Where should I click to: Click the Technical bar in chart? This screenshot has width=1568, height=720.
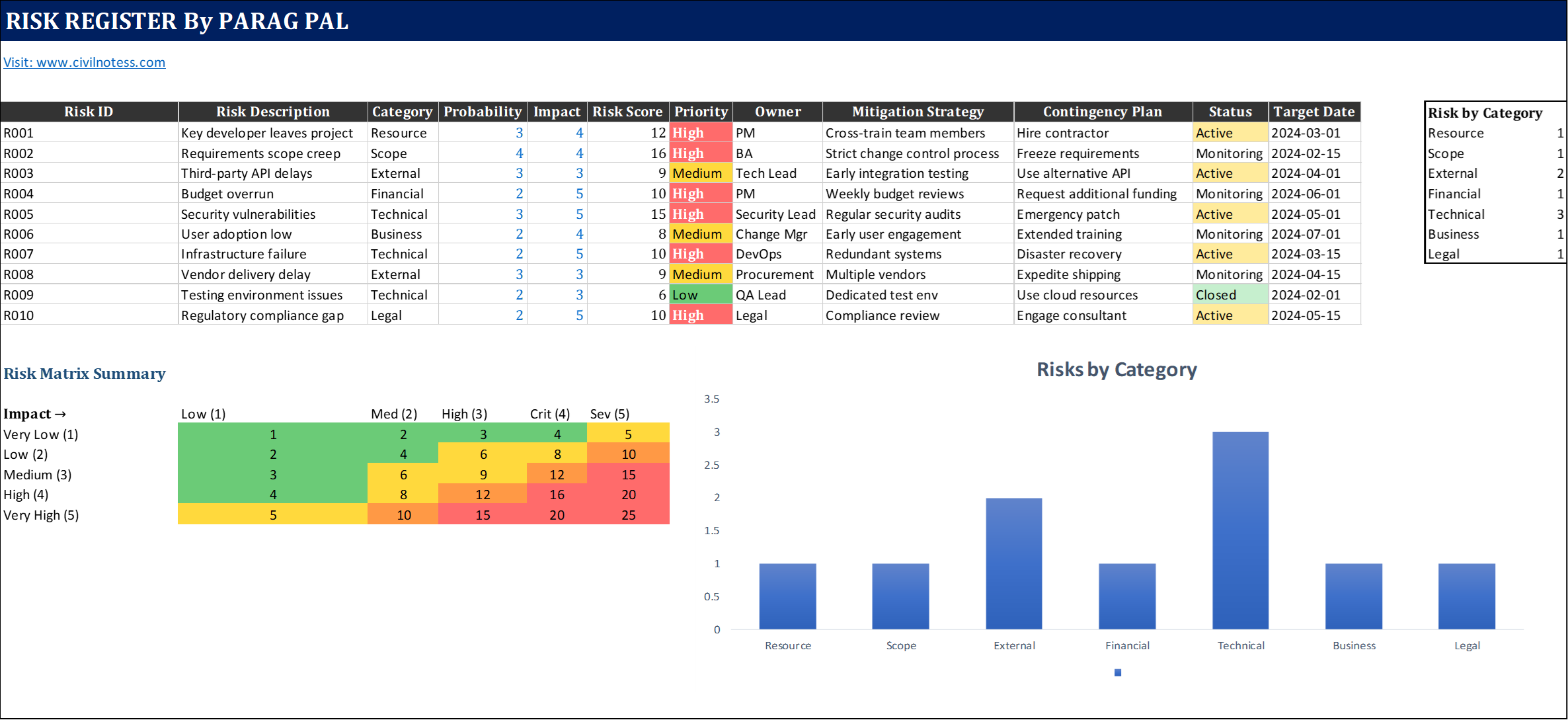point(1240,529)
